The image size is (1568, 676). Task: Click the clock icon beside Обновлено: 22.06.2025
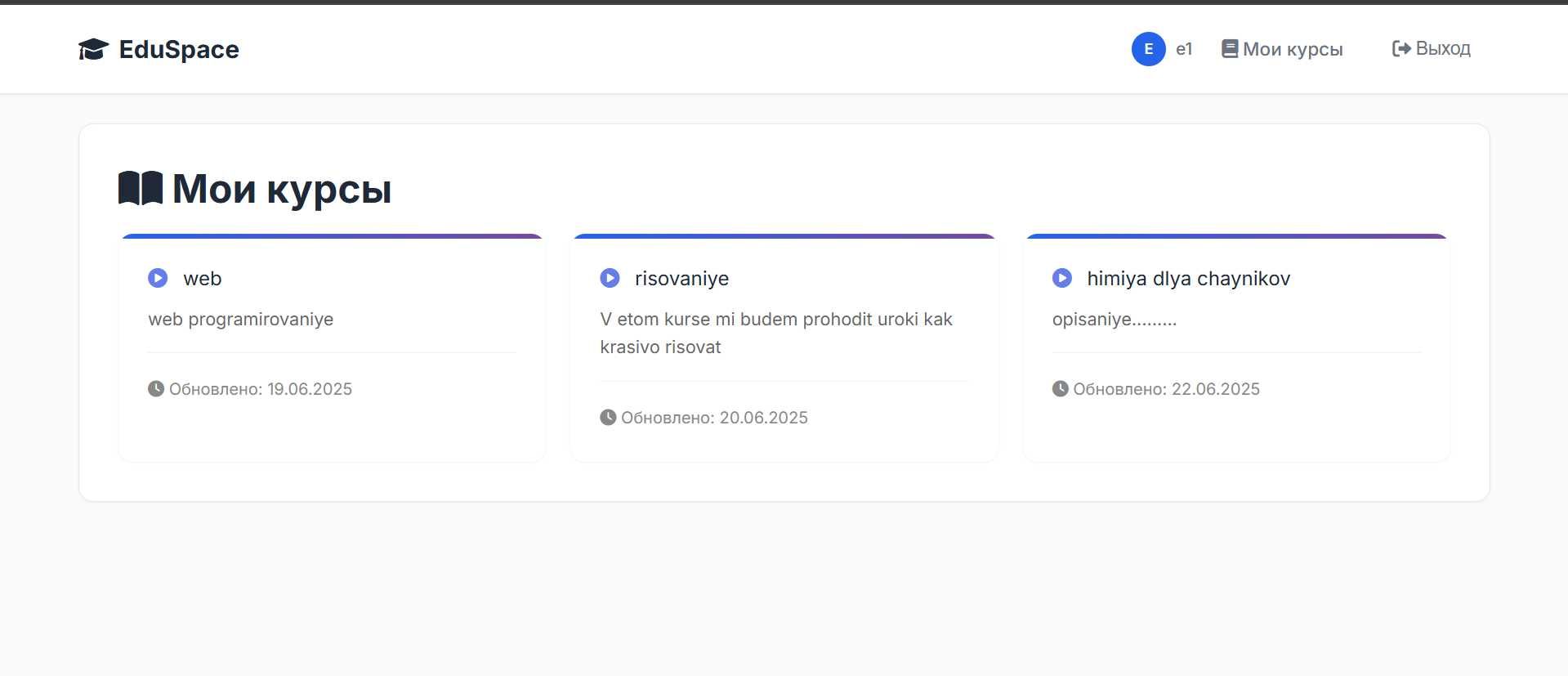pos(1061,388)
